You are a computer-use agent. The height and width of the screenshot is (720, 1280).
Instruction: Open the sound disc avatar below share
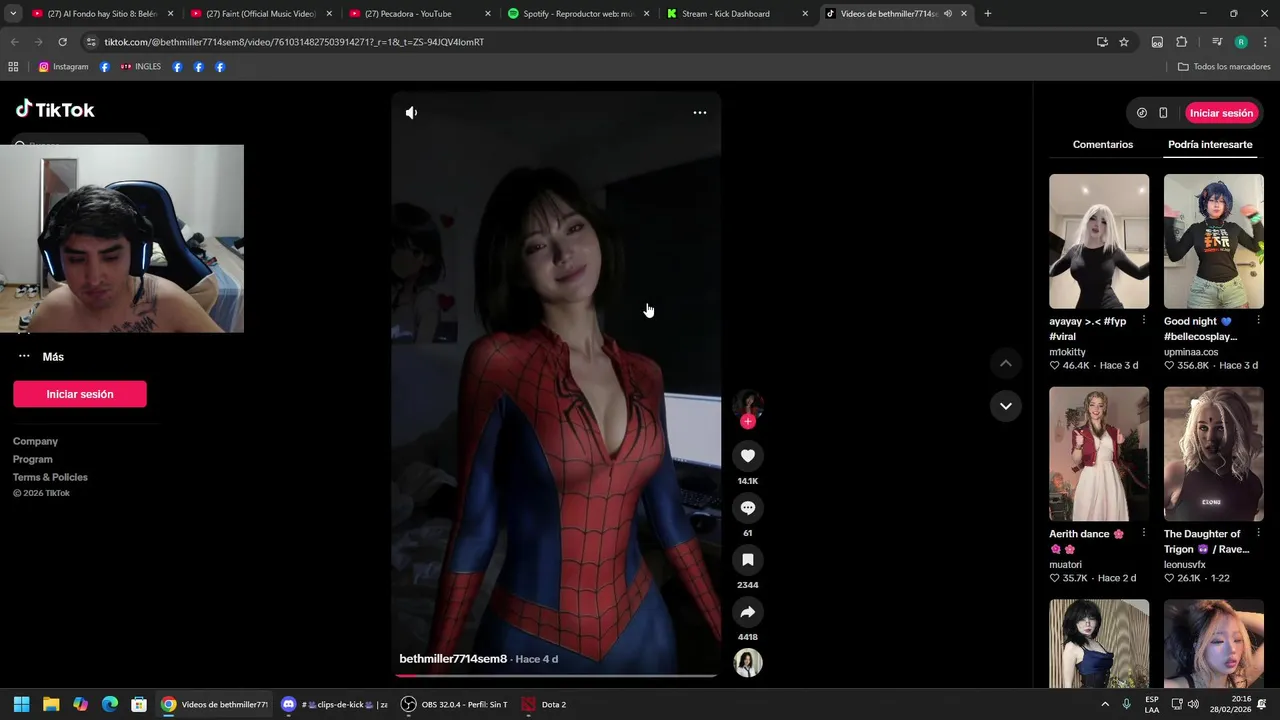coord(748,663)
